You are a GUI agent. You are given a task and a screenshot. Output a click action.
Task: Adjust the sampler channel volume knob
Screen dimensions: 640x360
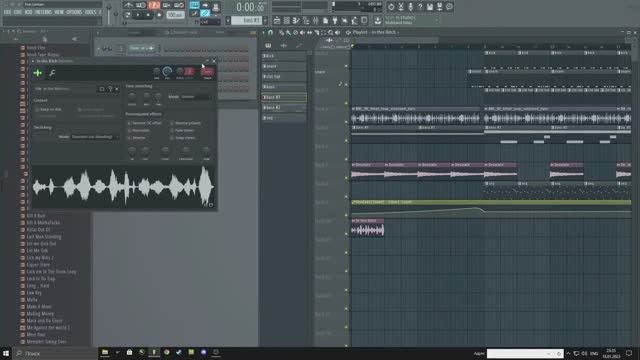(x=167, y=72)
